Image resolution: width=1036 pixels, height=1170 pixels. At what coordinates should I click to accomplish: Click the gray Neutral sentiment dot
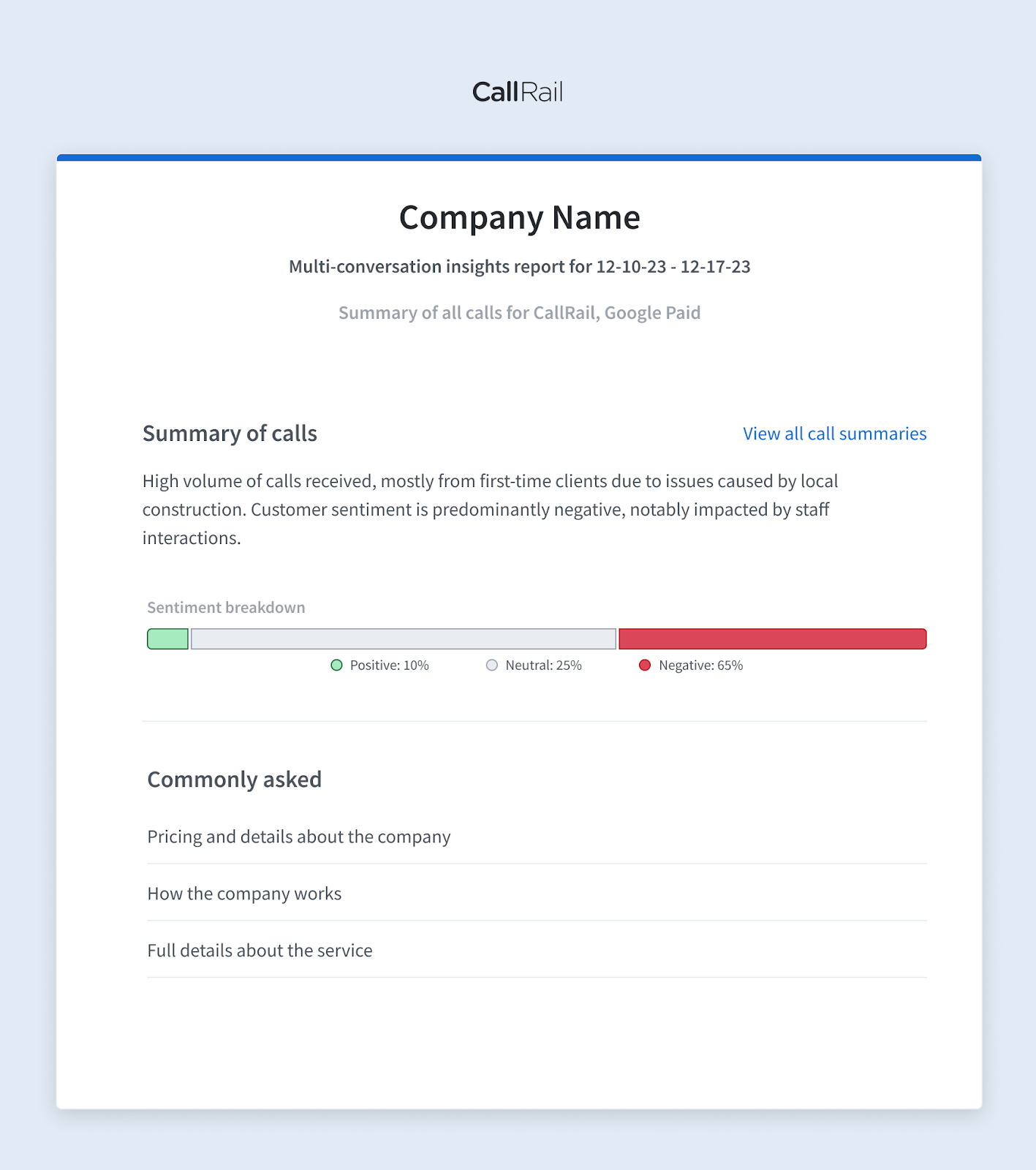(492, 665)
